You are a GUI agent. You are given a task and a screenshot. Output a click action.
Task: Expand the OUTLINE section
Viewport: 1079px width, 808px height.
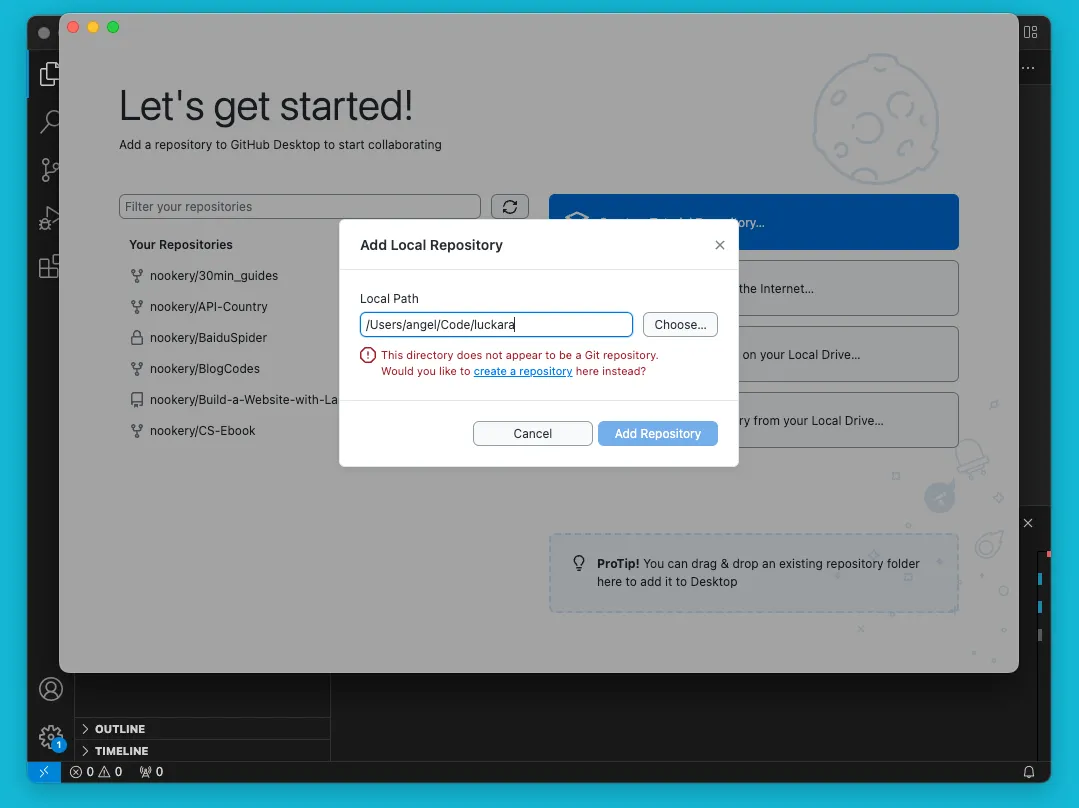pos(119,729)
